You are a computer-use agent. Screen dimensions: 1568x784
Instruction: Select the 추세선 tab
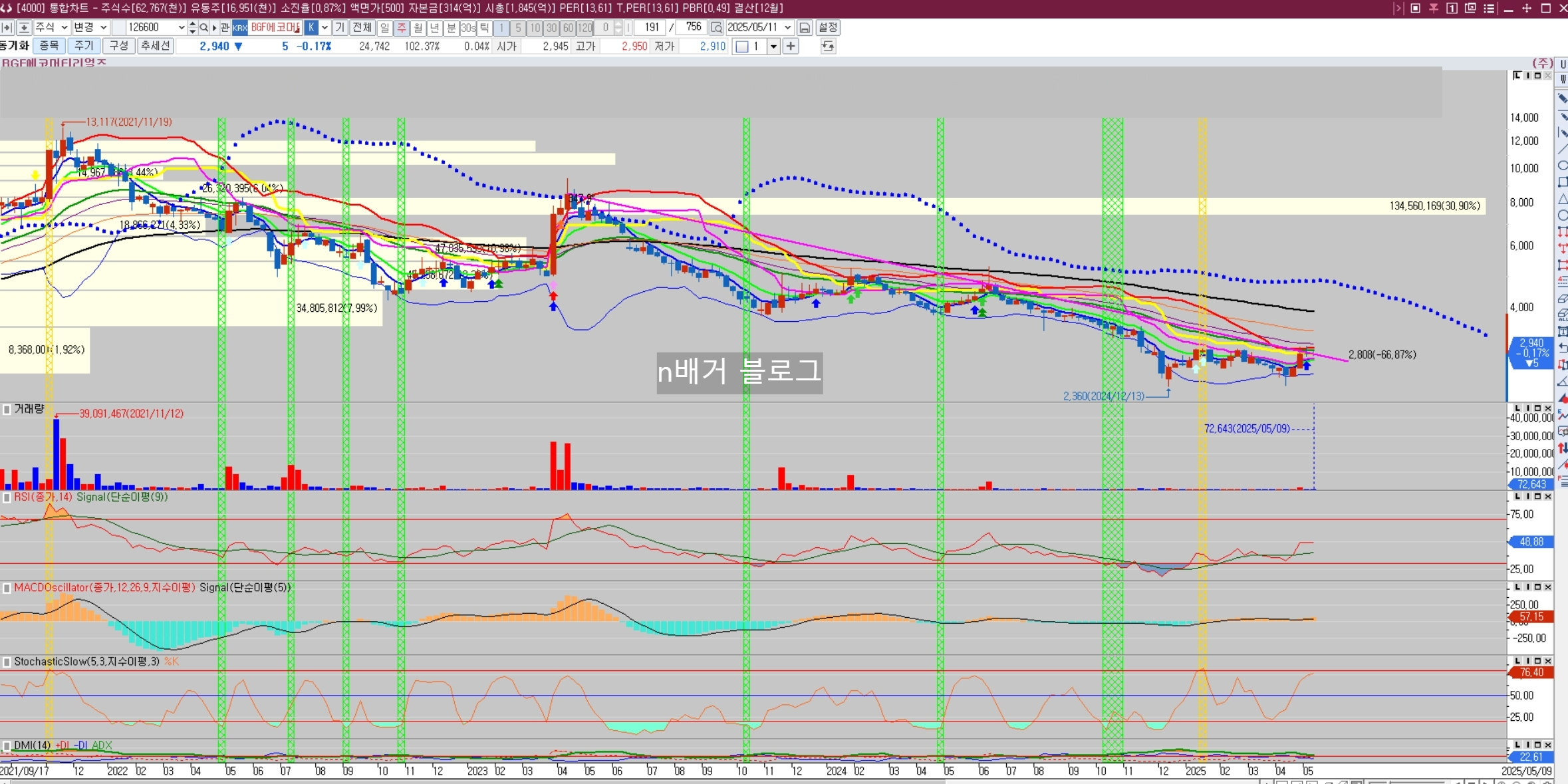coord(155,46)
